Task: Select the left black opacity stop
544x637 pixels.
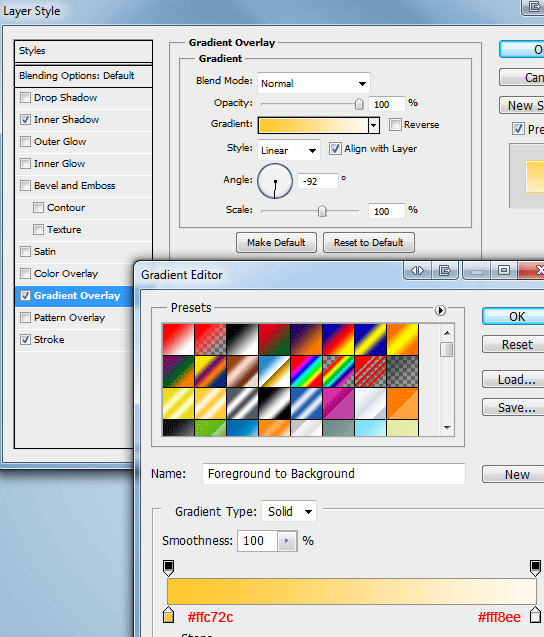Action: [x=169, y=568]
